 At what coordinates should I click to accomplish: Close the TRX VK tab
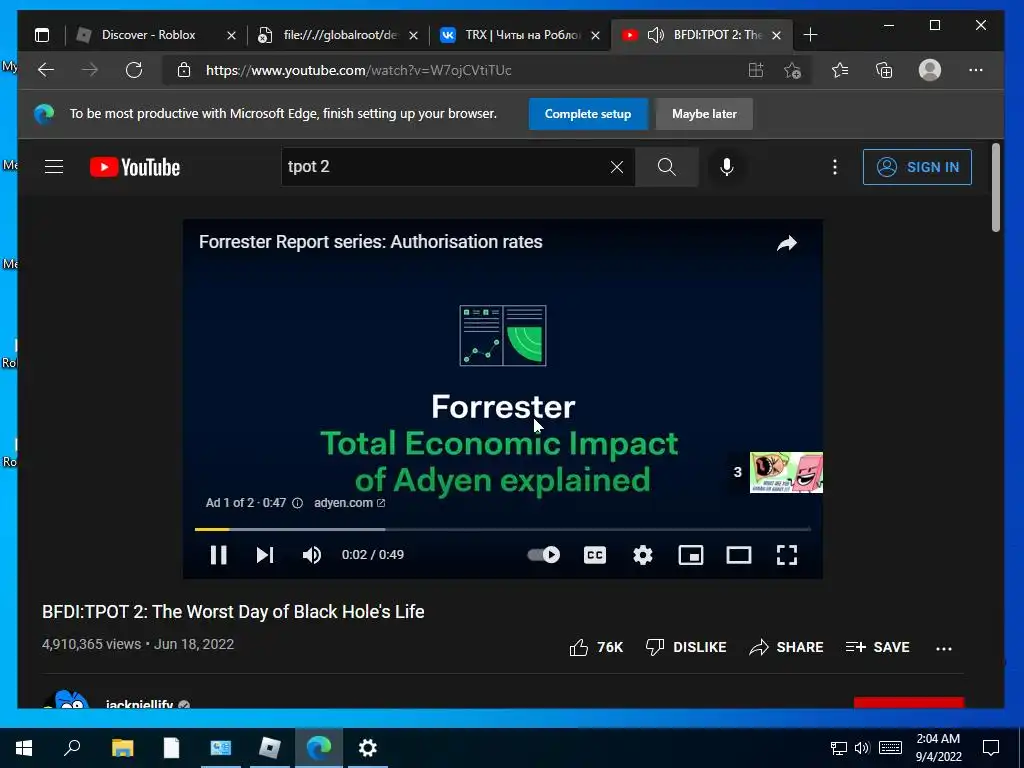(x=595, y=35)
